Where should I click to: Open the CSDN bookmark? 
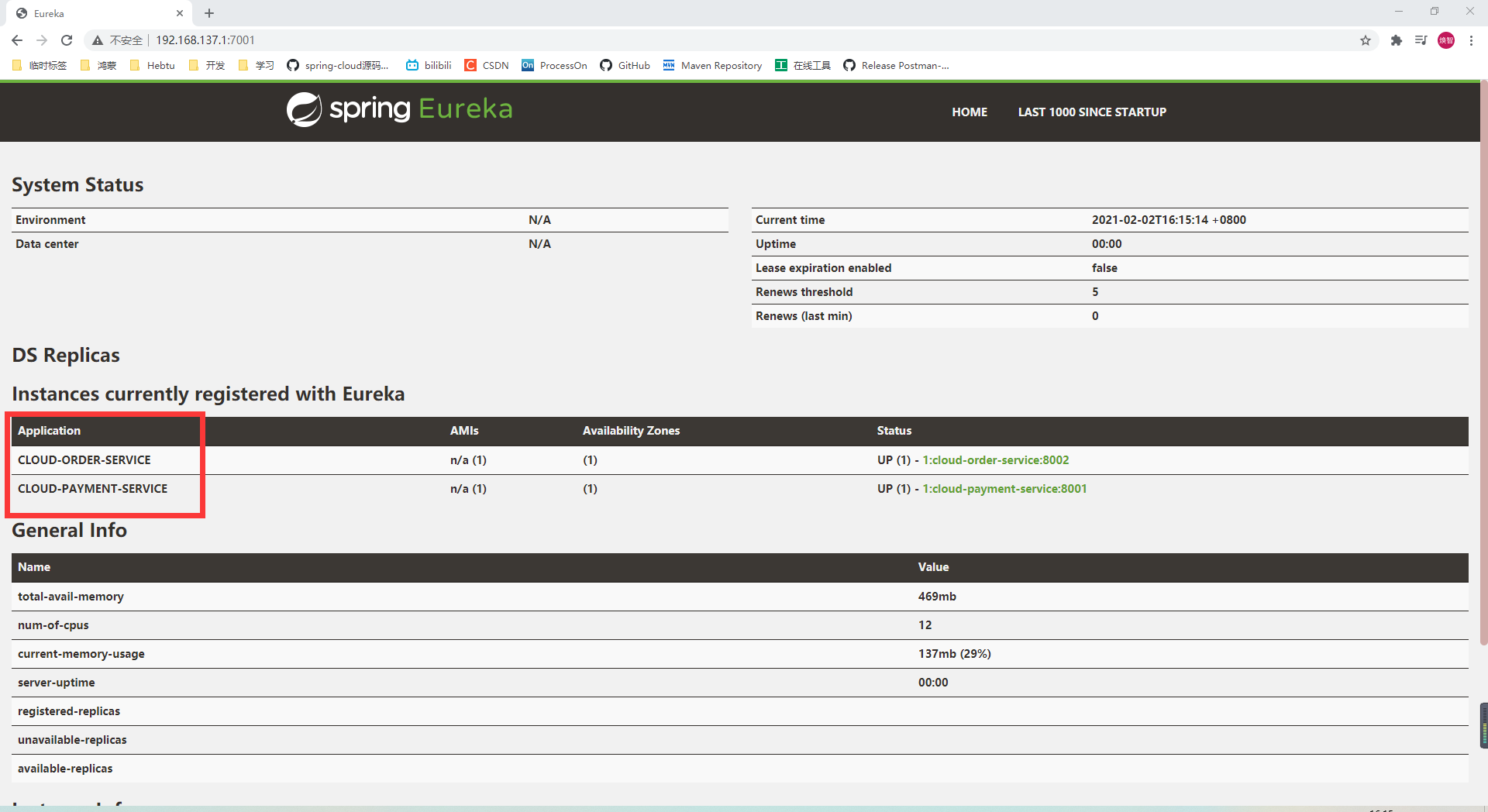tap(487, 66)
